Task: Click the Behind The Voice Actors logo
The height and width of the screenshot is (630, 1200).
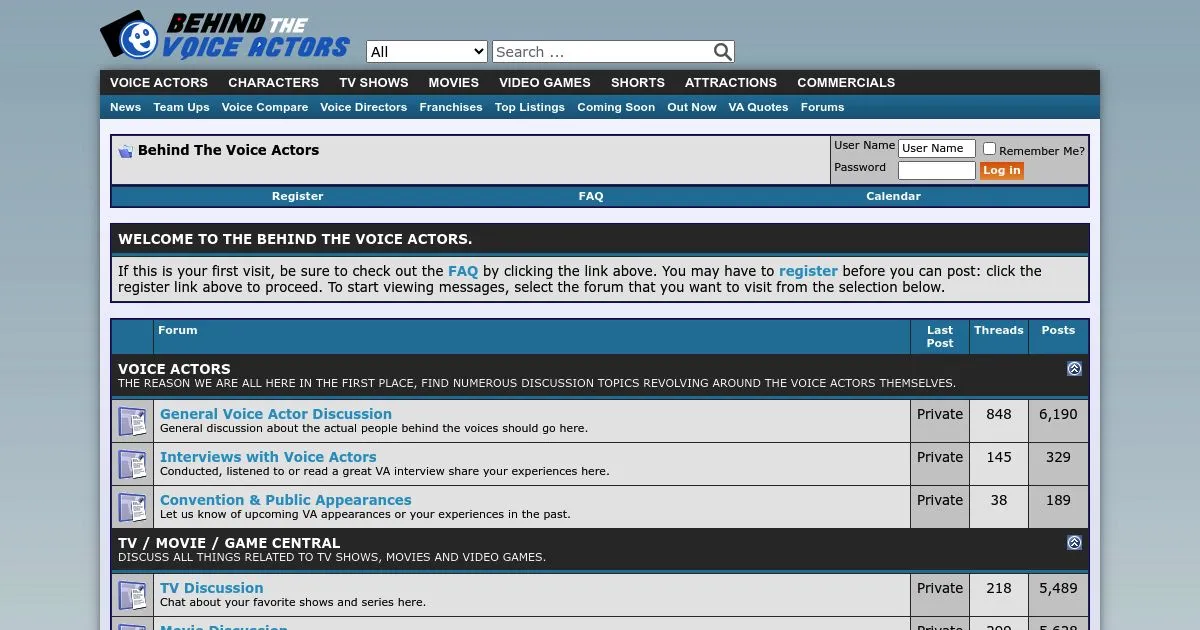Action: coord(225,35)
